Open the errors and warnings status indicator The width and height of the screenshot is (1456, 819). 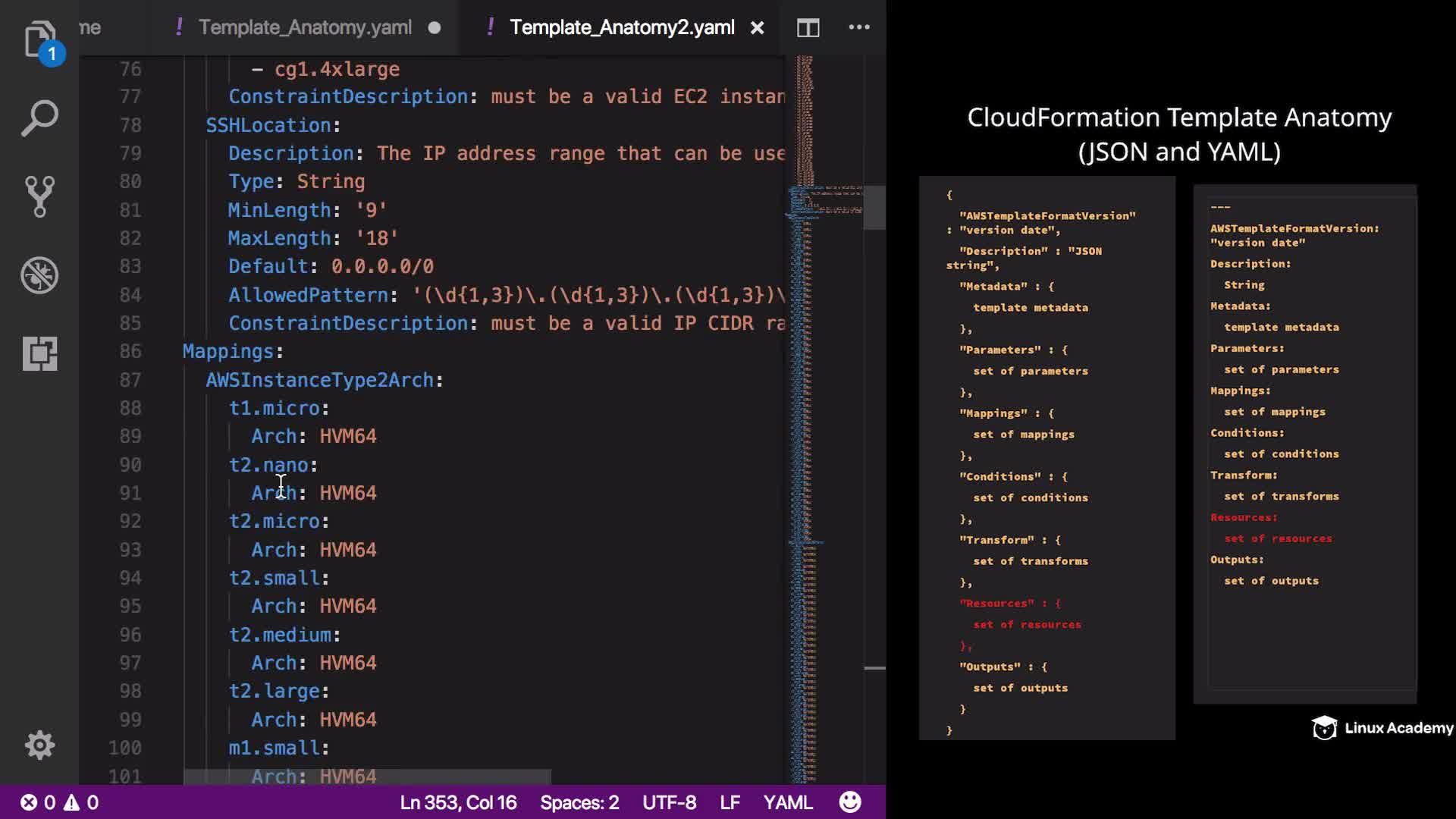pyautogui.click(x=59, y=802)
